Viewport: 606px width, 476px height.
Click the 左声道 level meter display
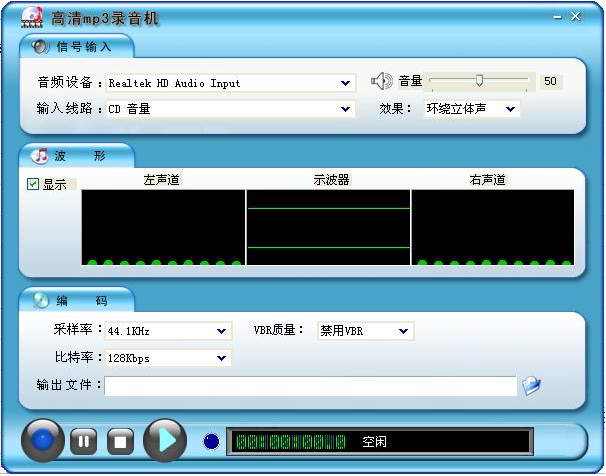pyautogui.click(x=163, y=228)
